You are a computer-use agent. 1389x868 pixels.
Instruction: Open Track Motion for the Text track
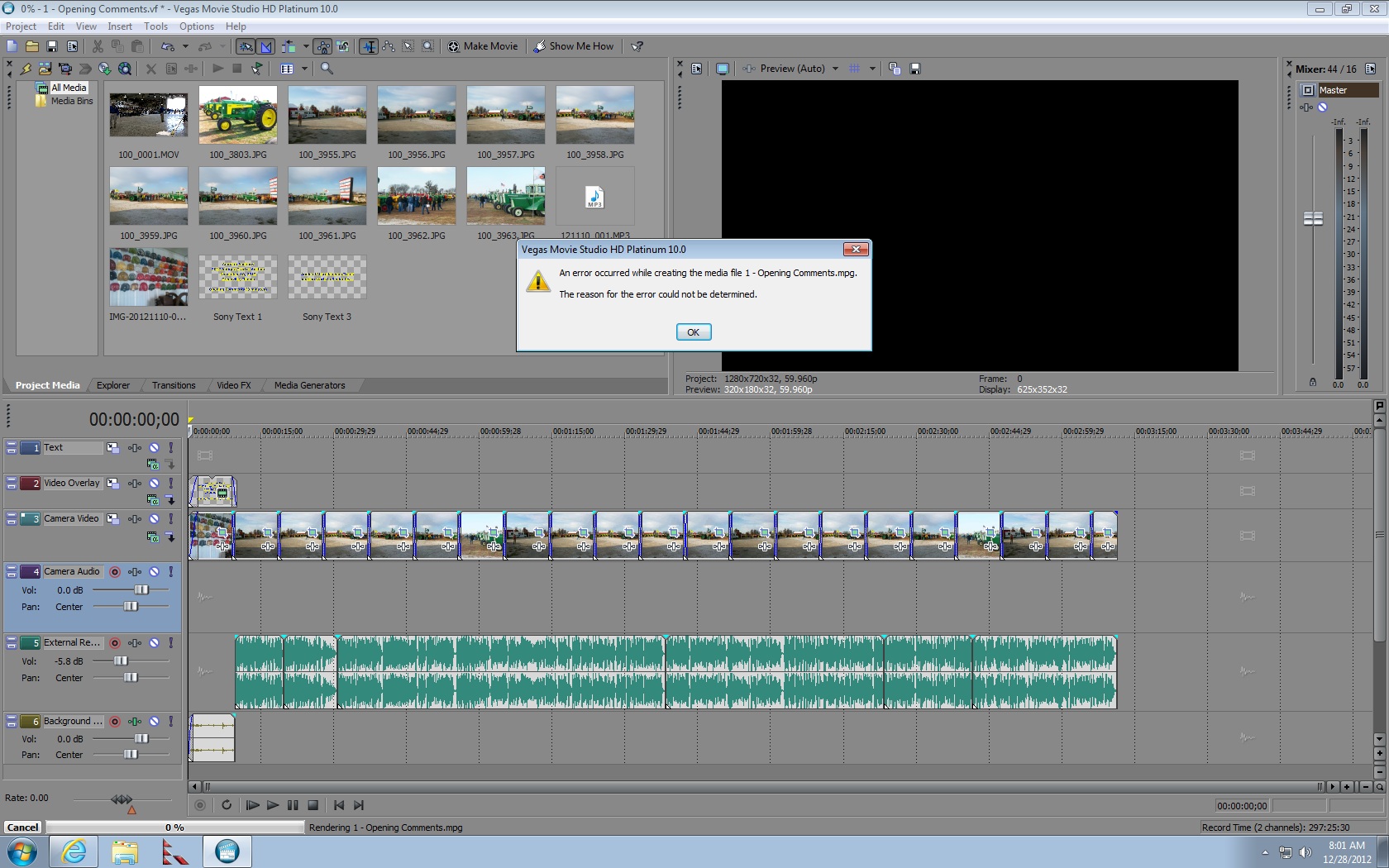pos(112,447)
